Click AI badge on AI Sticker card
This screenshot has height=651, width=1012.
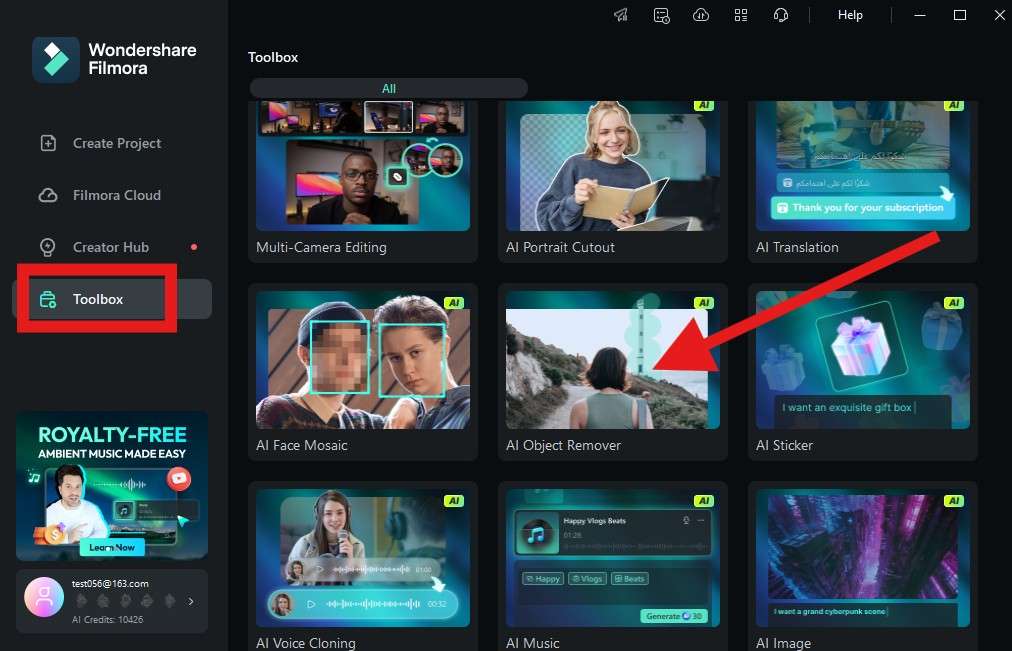tap(953, 303)
